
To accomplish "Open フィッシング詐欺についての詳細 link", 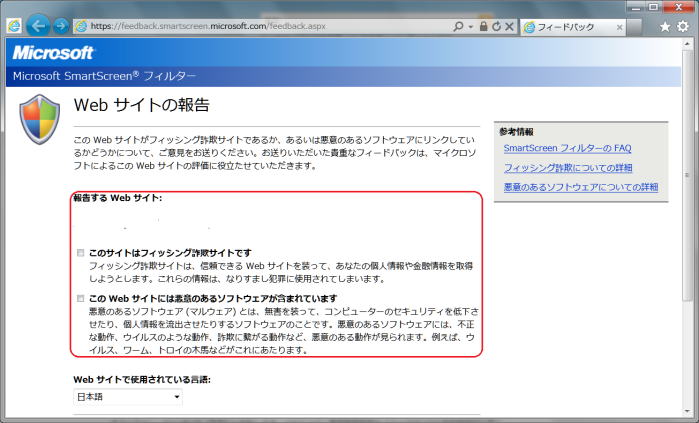I will pyautogui.click(x=568, y=168).
